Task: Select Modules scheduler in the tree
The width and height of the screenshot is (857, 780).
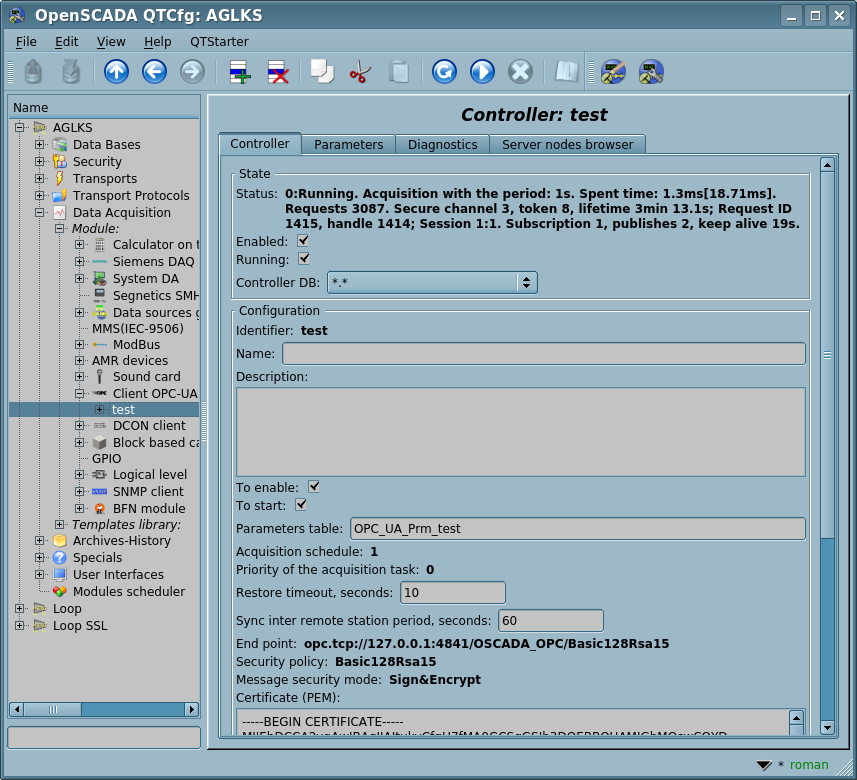Action: 129,591
